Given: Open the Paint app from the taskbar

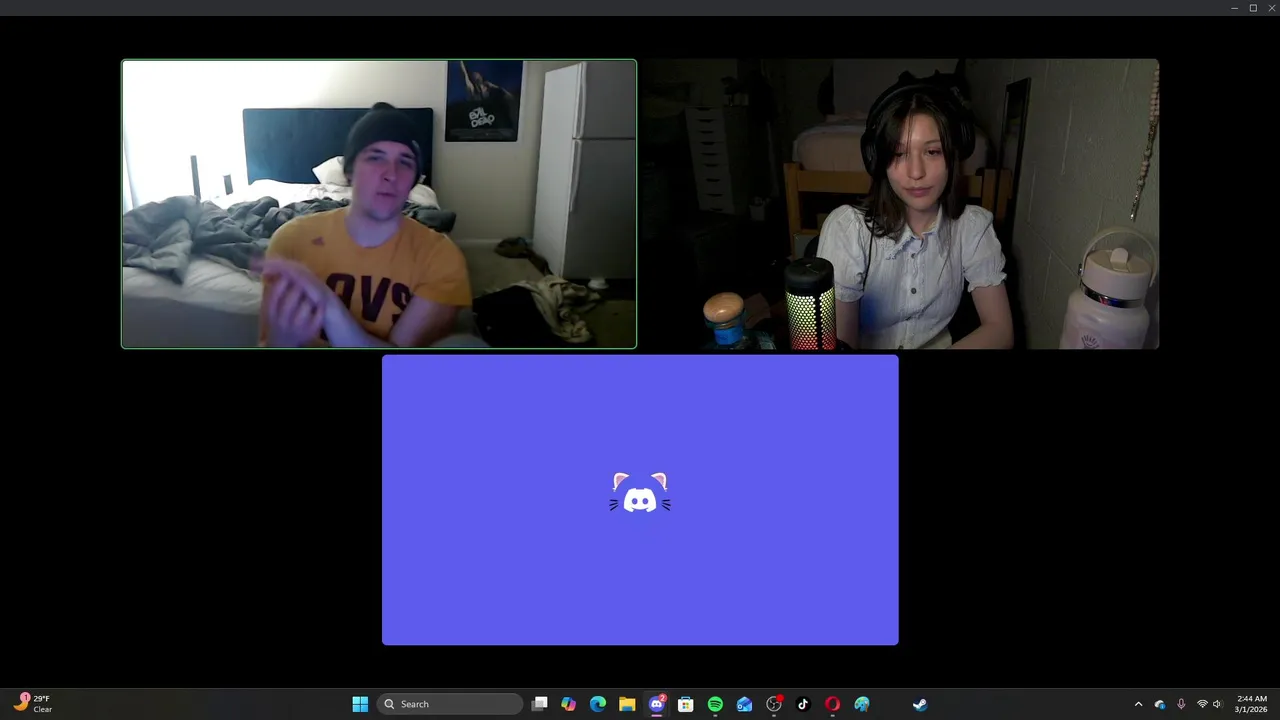Looking at the screenshot, I should click(862, 704).
